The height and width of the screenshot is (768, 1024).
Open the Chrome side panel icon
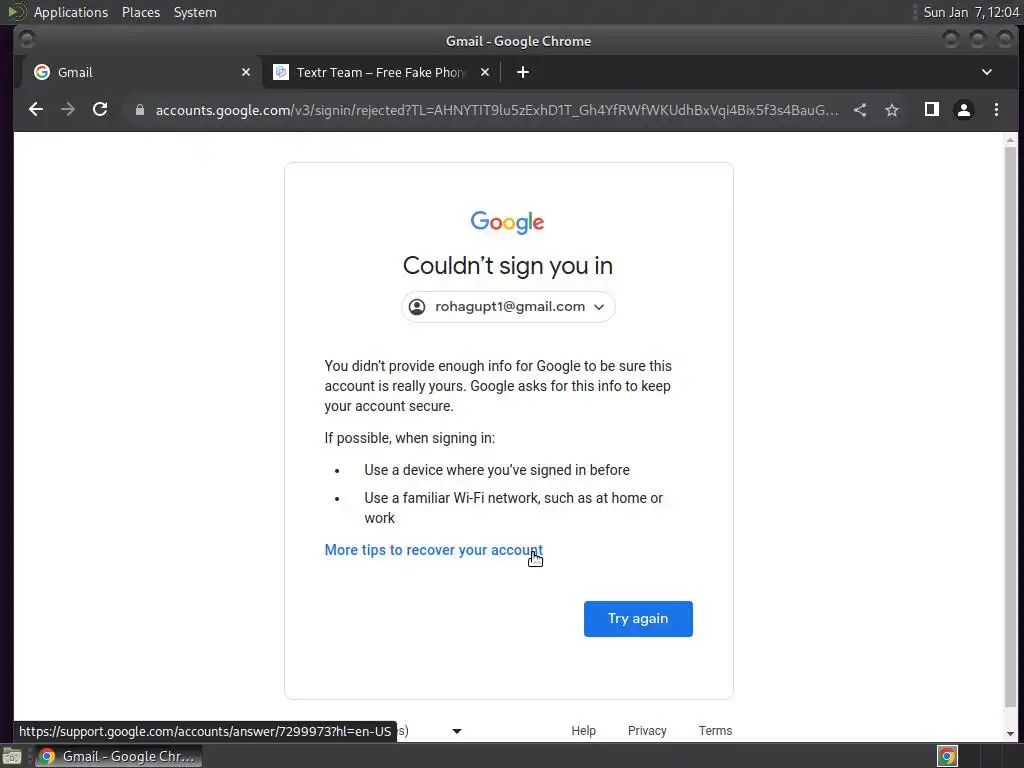(932, 110)
